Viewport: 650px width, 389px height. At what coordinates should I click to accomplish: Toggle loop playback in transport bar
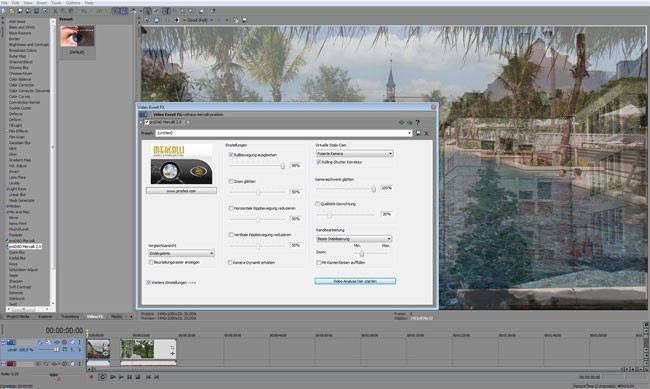point(102,377)
